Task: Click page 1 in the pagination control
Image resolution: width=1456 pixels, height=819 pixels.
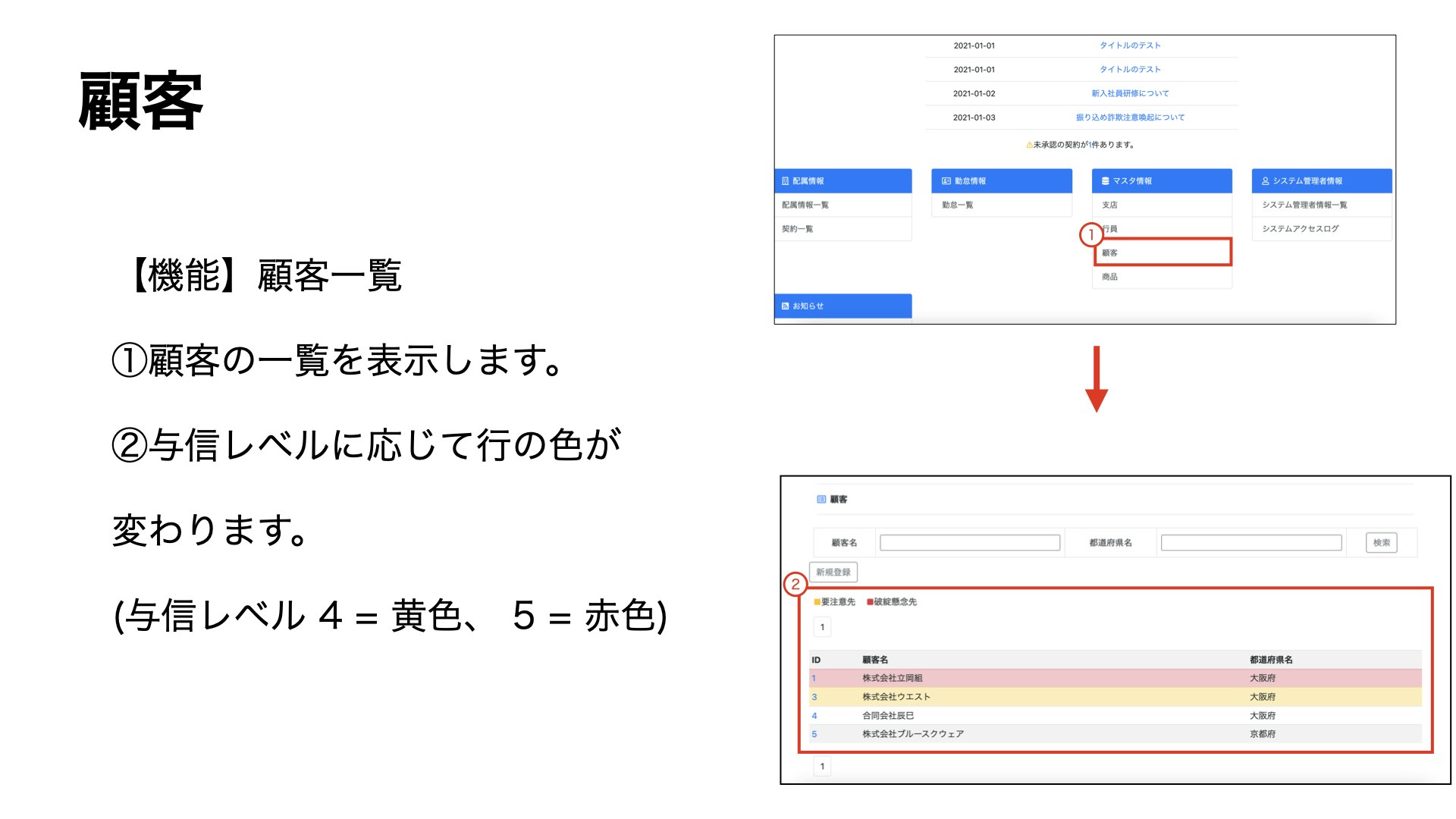Action: (822, 626)
